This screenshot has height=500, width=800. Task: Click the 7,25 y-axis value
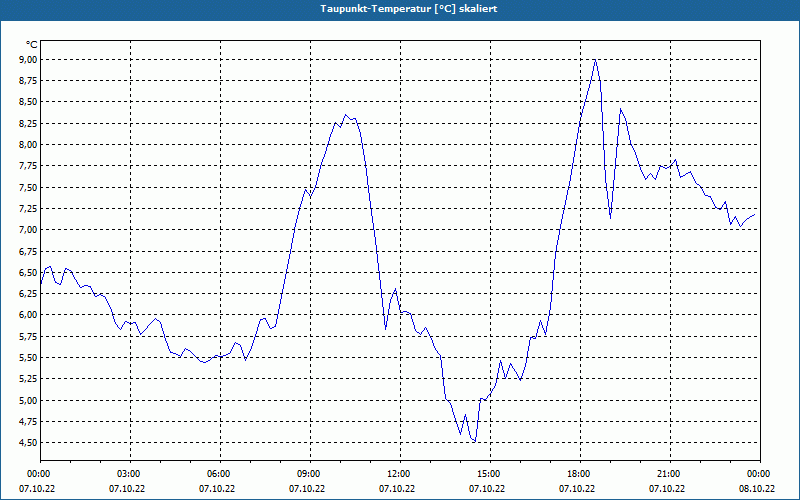pos(28,209)
